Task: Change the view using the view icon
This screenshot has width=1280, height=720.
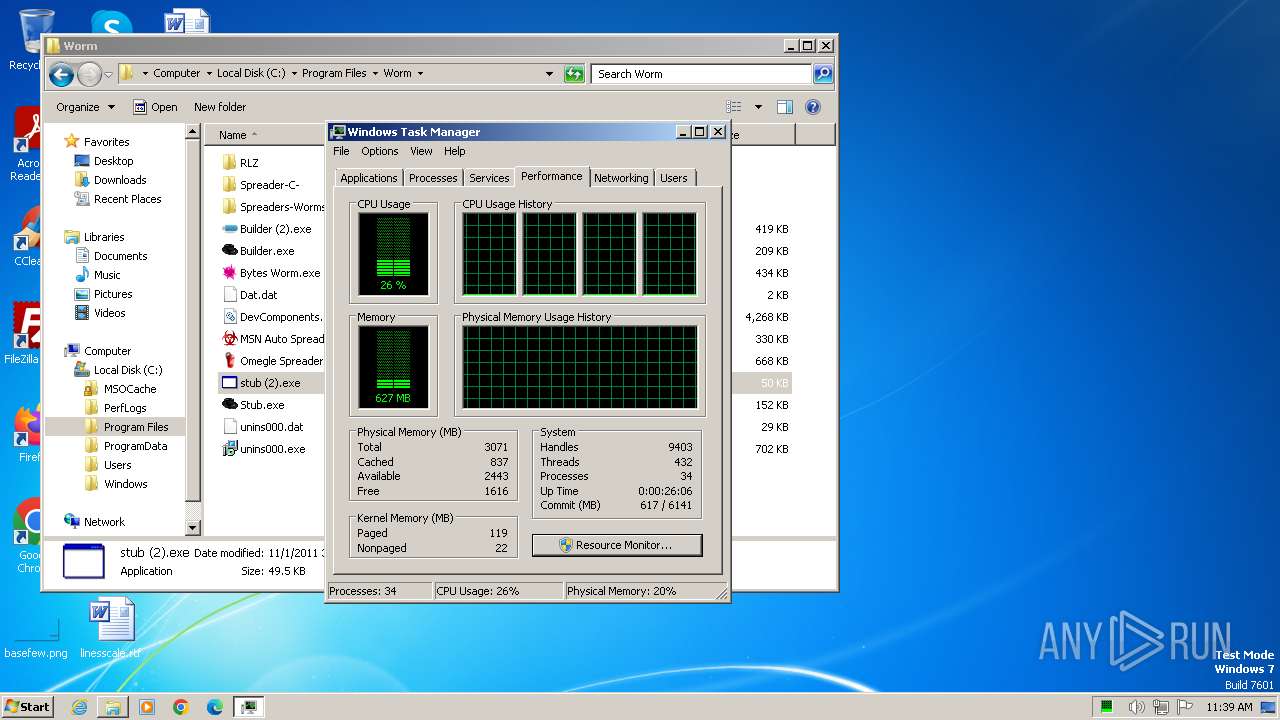Action: pyautogui.click(x=734, y=107)
